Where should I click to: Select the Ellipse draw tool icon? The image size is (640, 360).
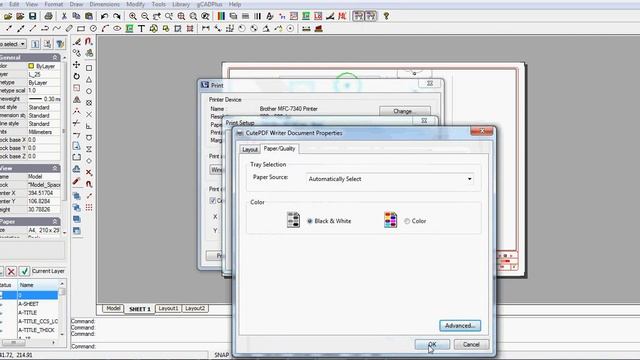coord(117,29)
